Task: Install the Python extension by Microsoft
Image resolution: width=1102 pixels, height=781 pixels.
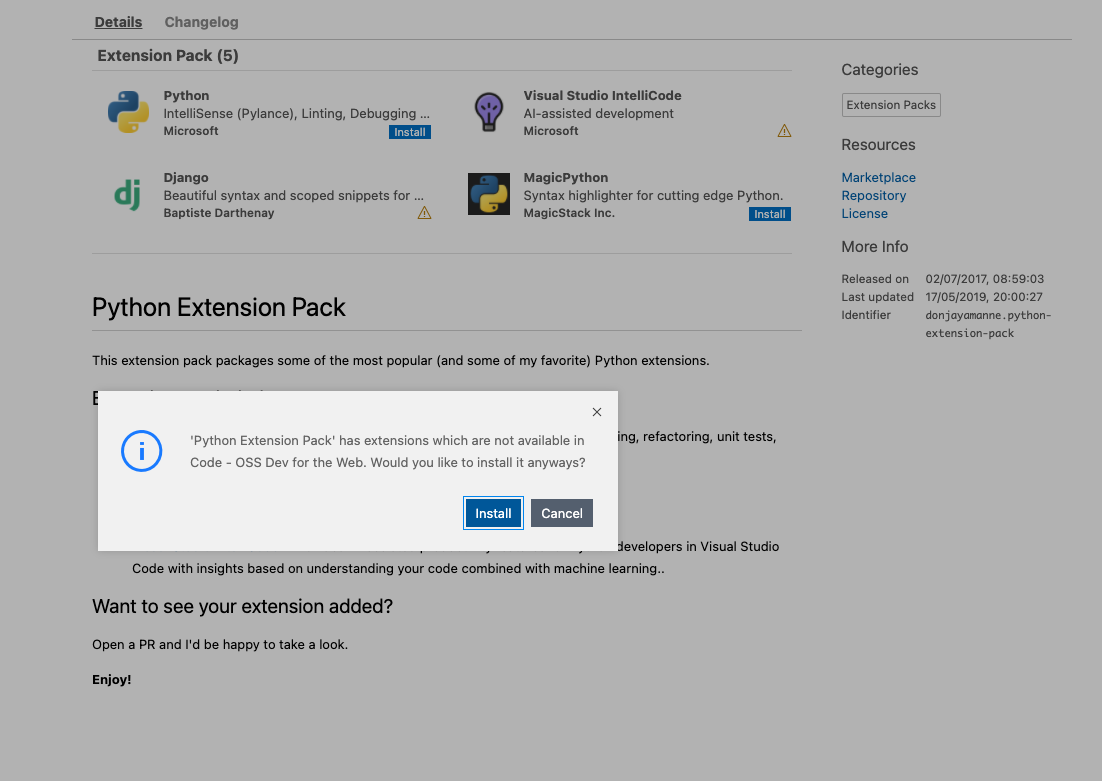Action: click(409, 131)
